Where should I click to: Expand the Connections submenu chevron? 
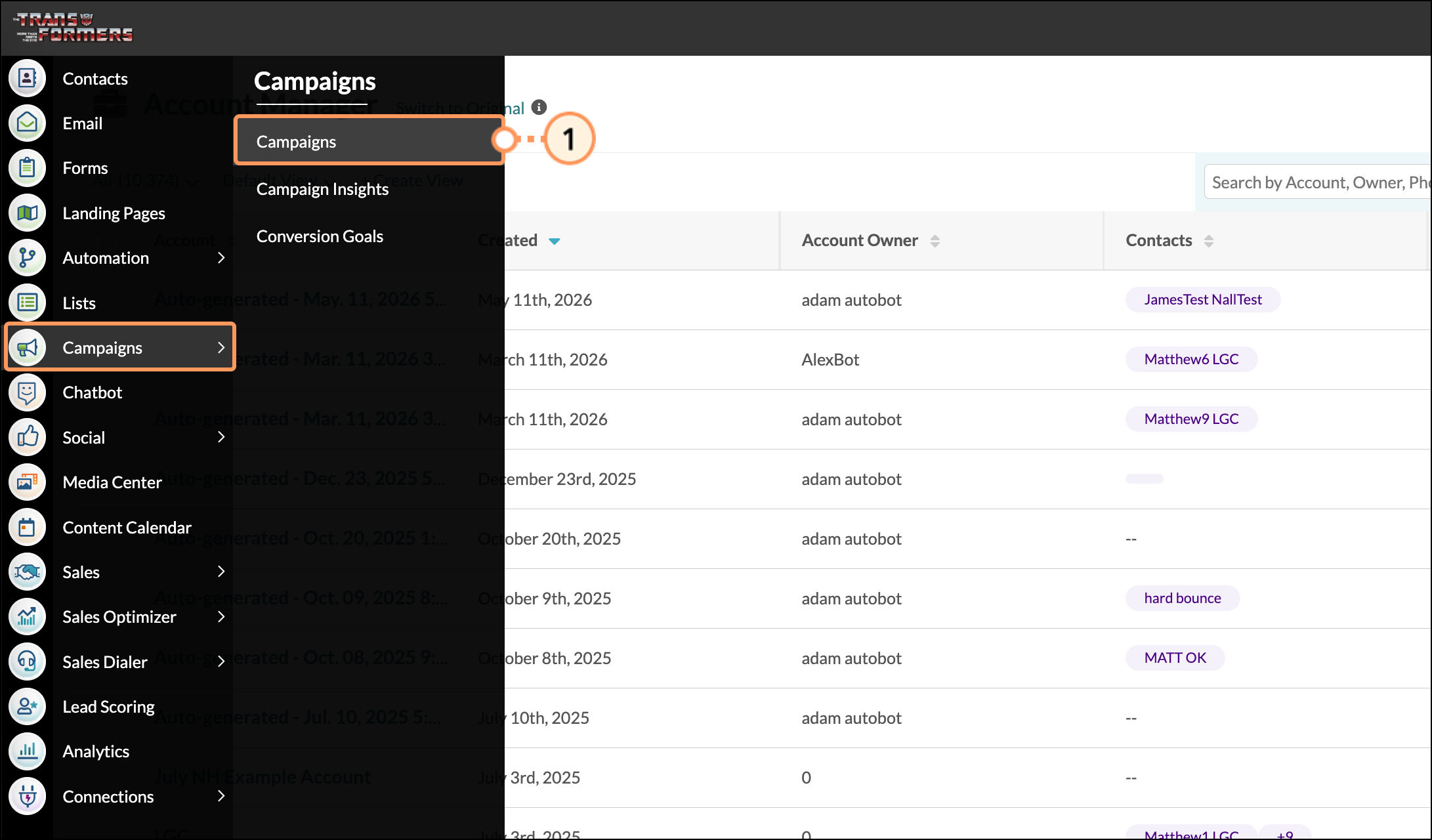click(x=221, y=796)
